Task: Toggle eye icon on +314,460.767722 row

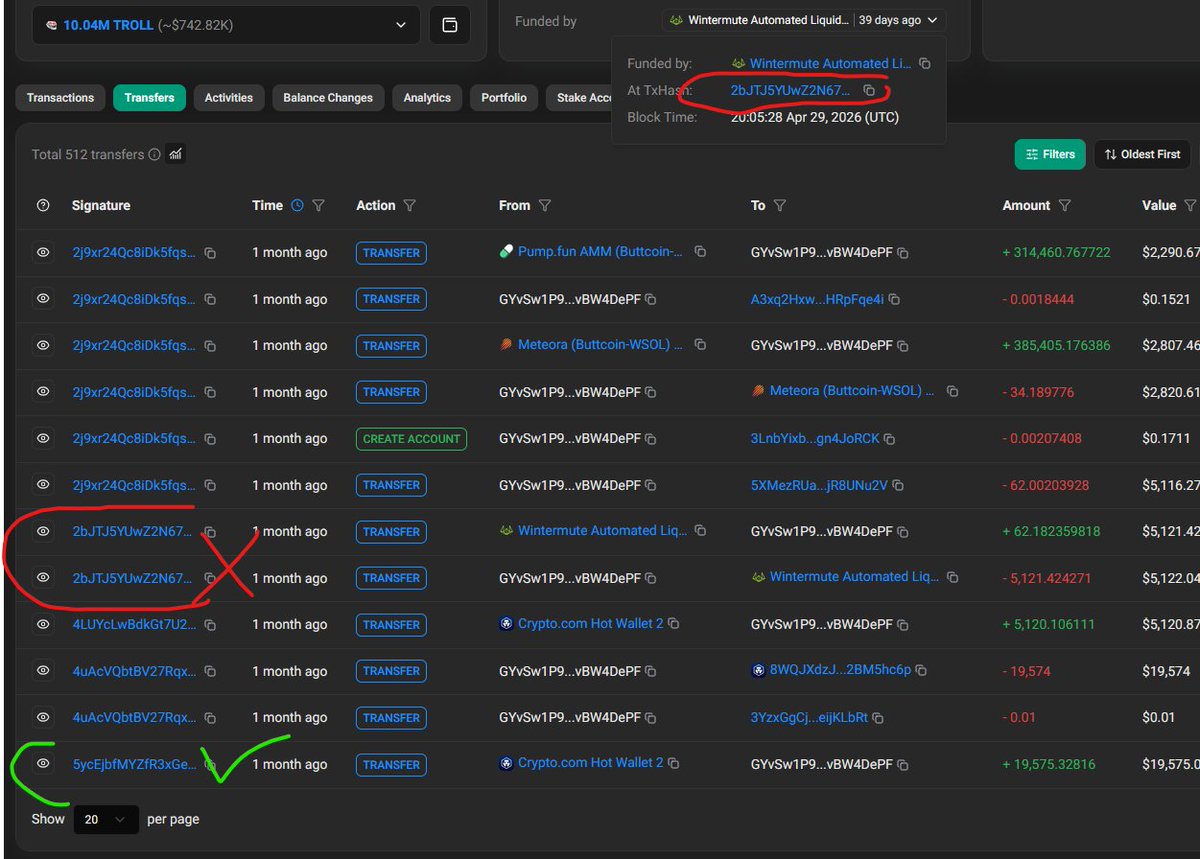Action: (x=43, y=253)
